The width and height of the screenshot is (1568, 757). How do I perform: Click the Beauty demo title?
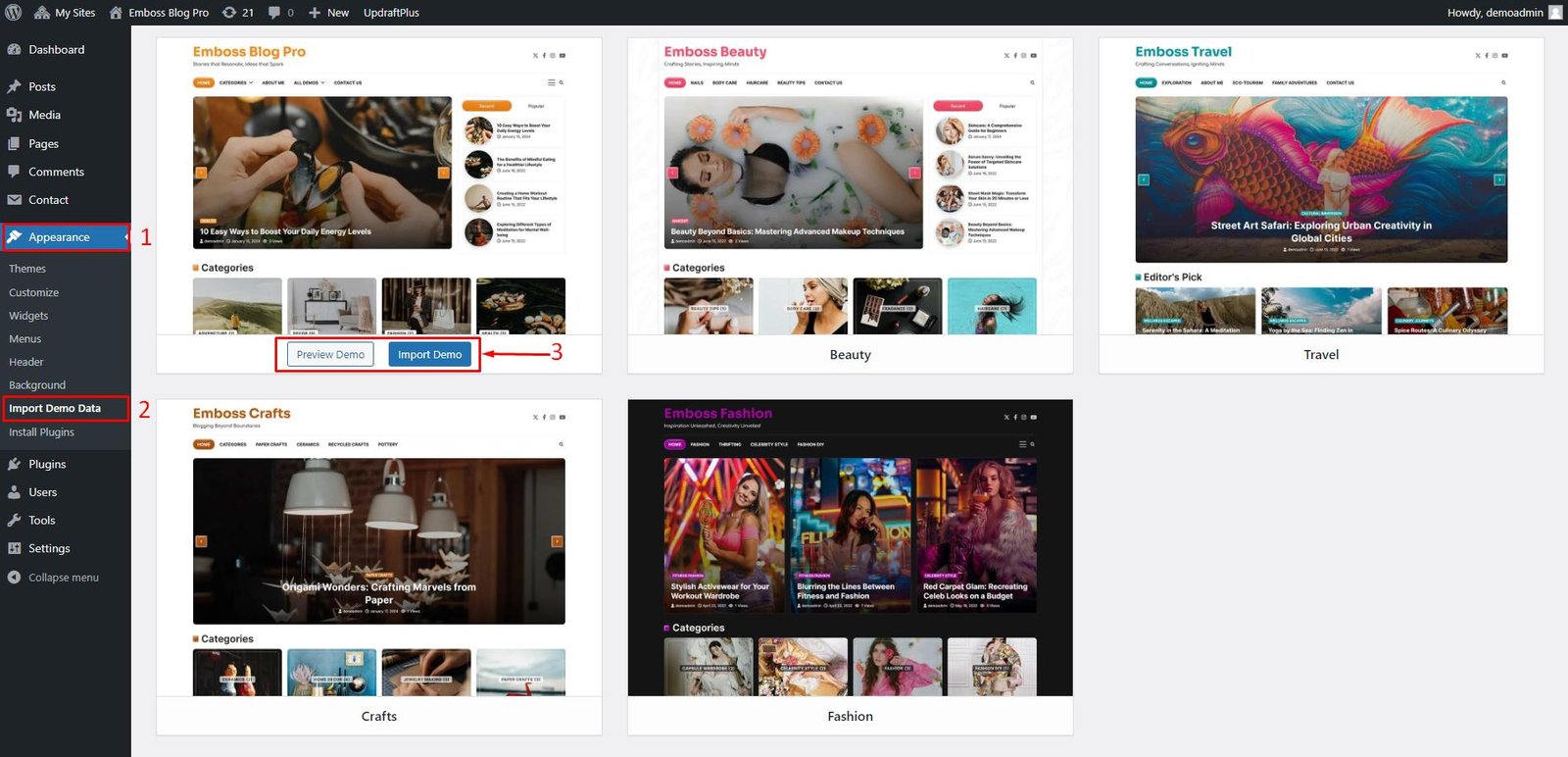coord(850,355)
